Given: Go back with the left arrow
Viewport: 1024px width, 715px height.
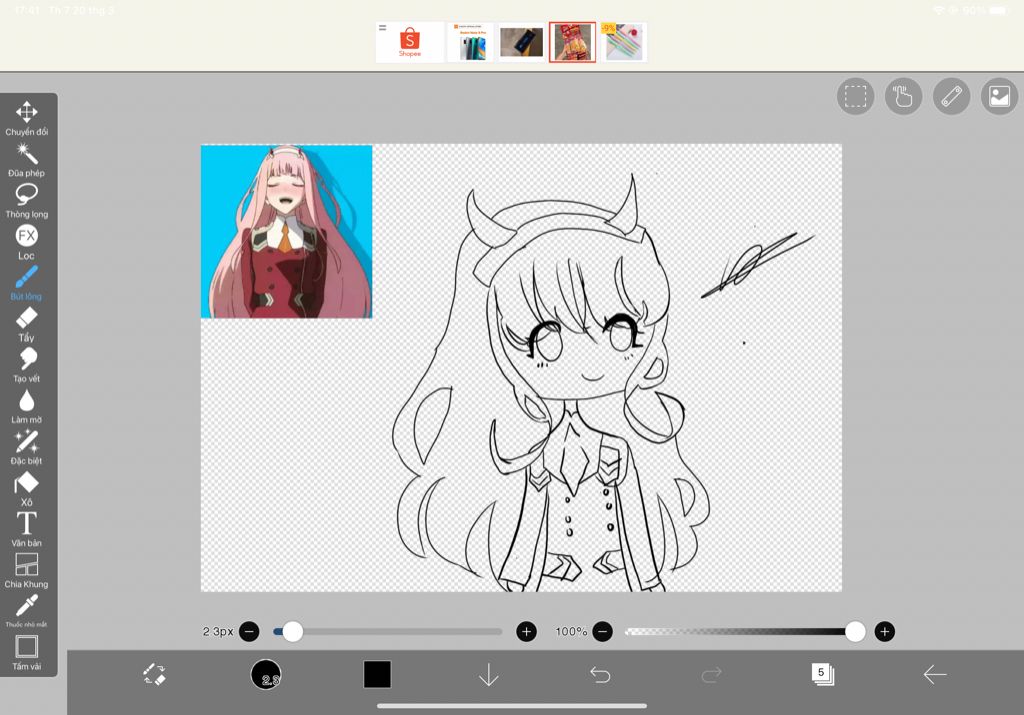Looking at the screenshot, I should click(x=935, y=675).
